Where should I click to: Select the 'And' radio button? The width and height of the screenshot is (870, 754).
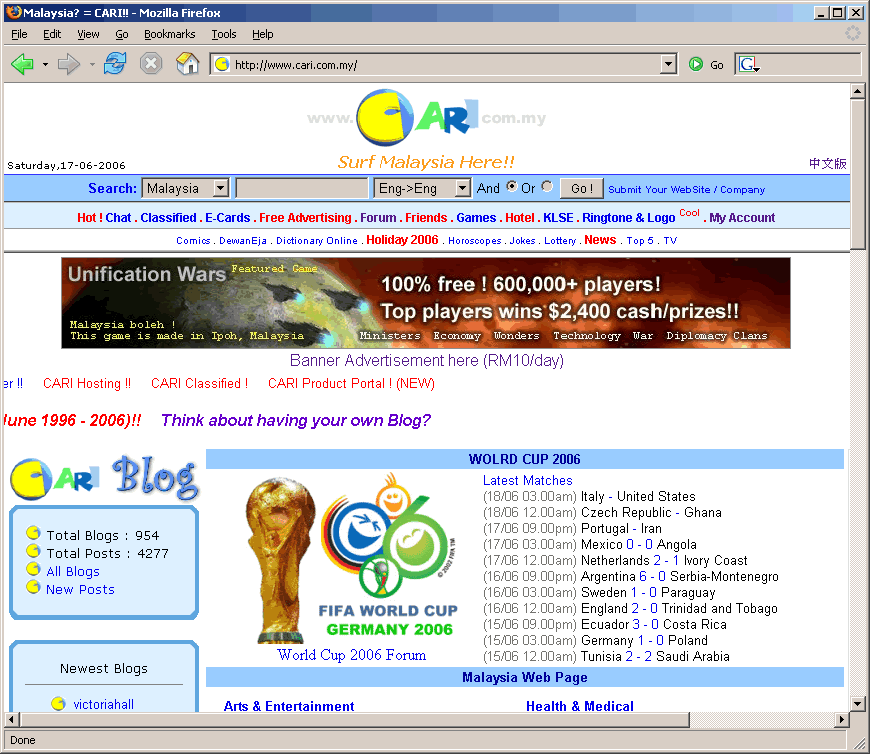click(x=512, y=186)
